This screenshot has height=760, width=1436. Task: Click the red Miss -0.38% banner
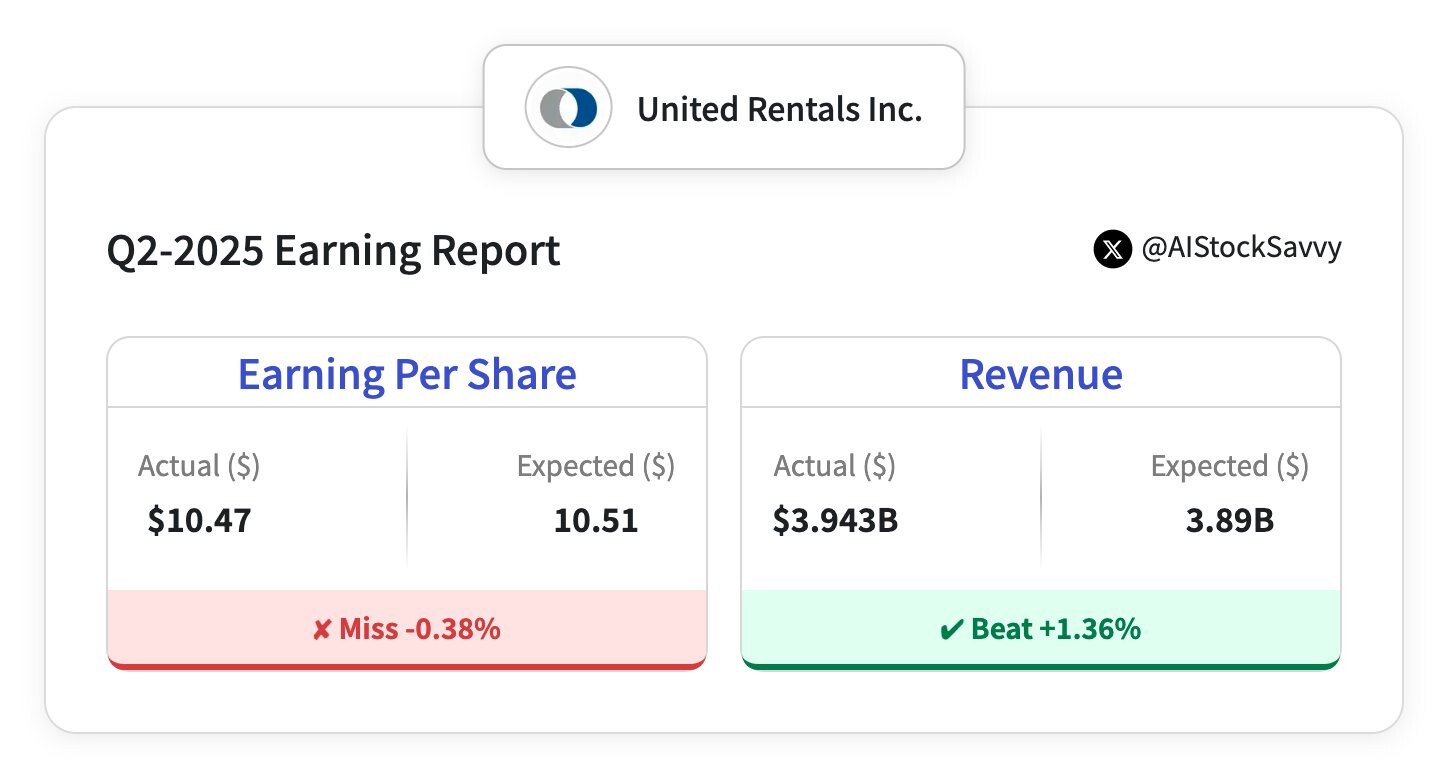click(406, 629)
